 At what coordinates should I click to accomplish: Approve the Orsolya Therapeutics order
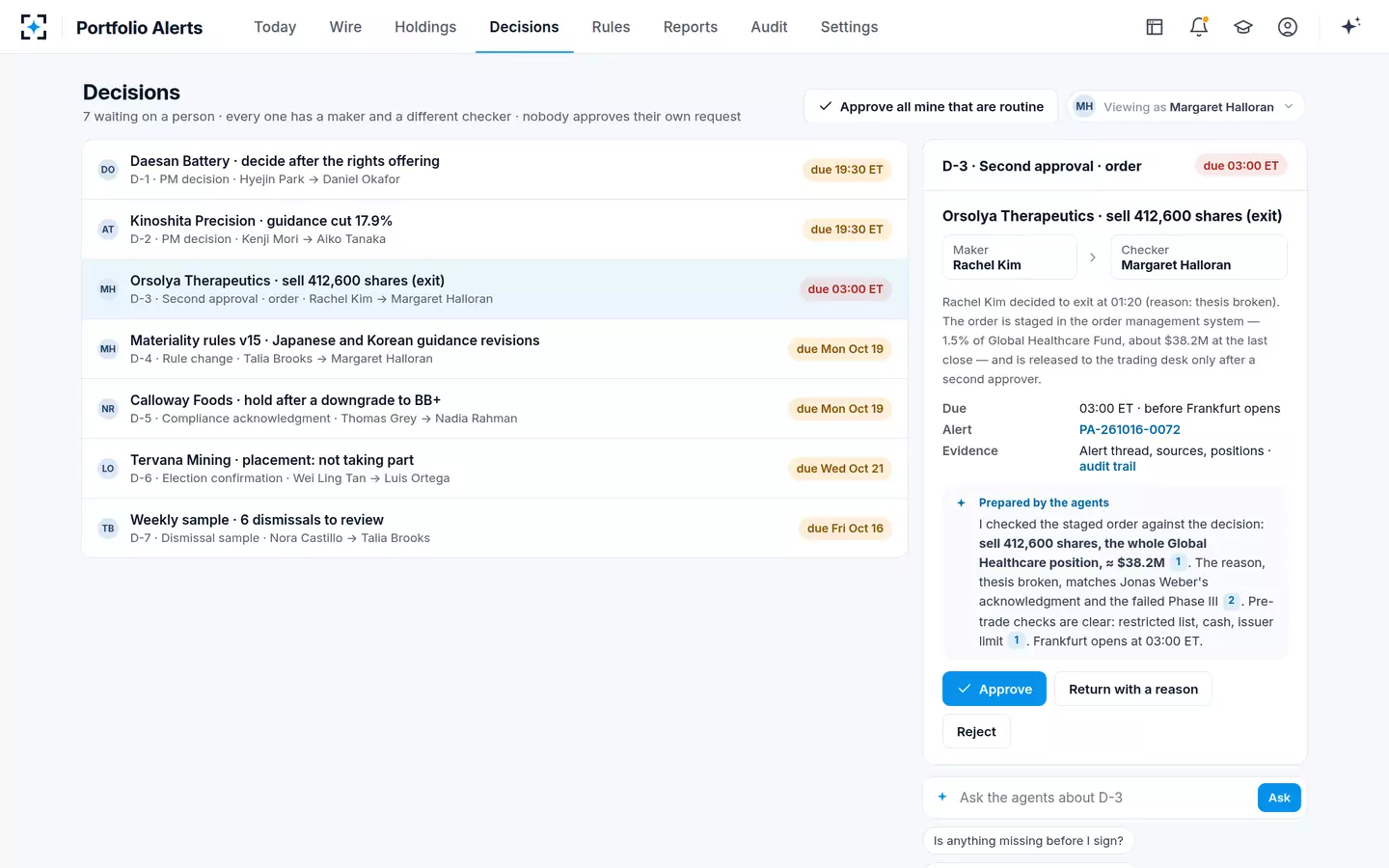tap(994, 689)
